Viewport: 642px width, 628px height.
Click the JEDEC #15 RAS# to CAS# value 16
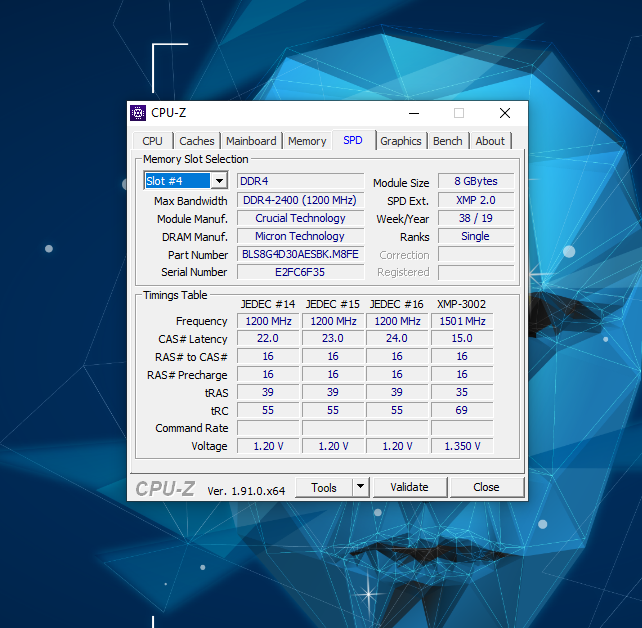pyautogui.click(x=333, y=357)
